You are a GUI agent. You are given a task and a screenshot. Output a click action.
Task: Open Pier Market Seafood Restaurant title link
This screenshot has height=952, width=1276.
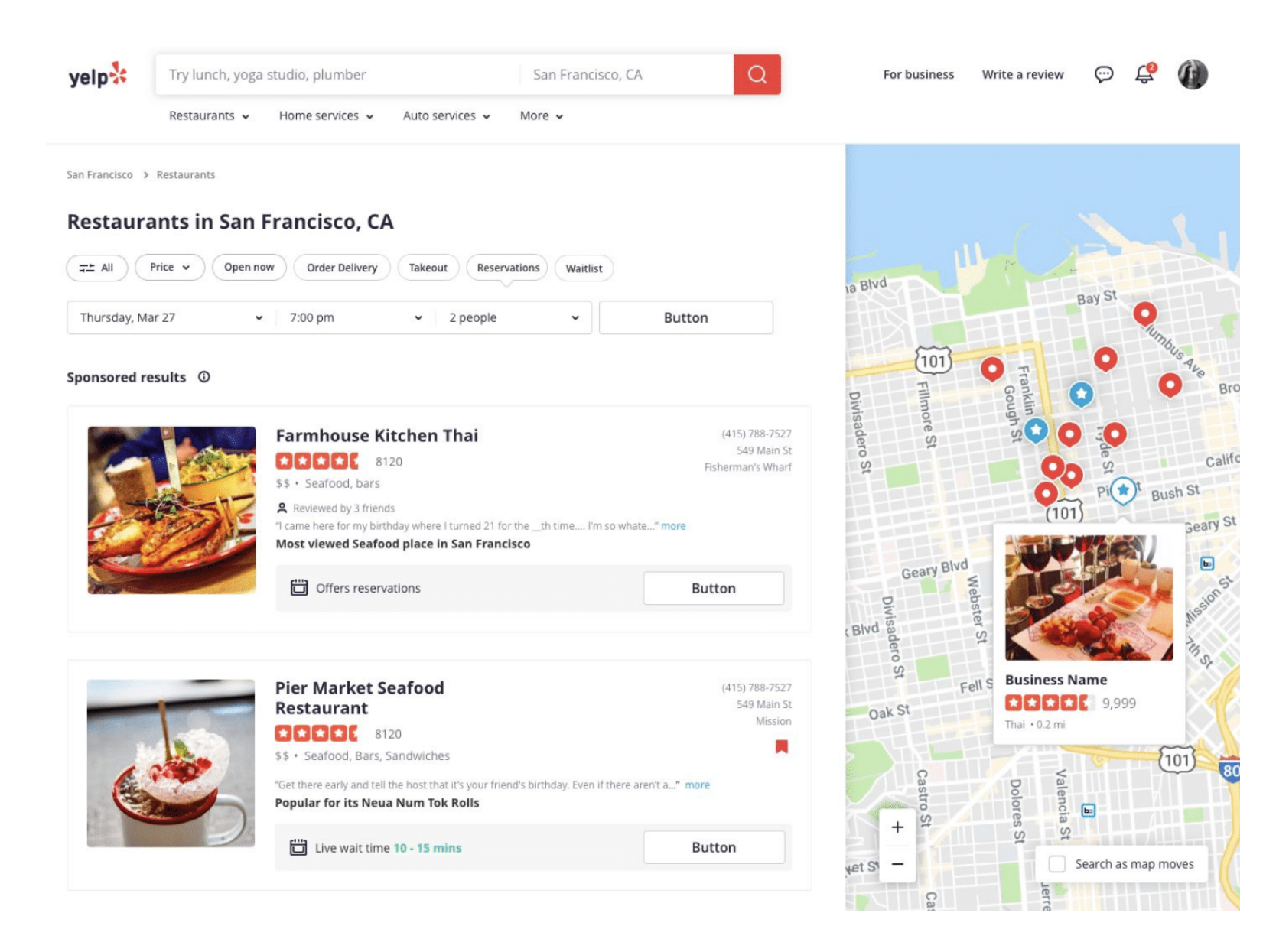pos(360,697)
